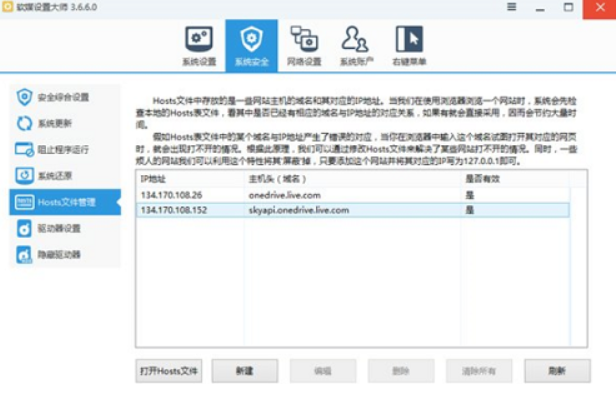Viewport: 616px width, 396px height.
Task: Click 是 in the skyapi.onedrive.live.com row
Action: pos(469,210)
